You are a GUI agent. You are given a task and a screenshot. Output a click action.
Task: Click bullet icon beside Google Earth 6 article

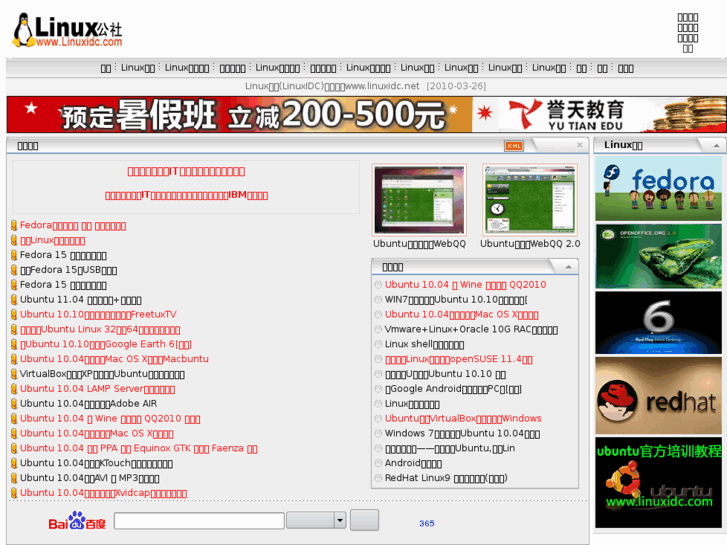[14, 344]
